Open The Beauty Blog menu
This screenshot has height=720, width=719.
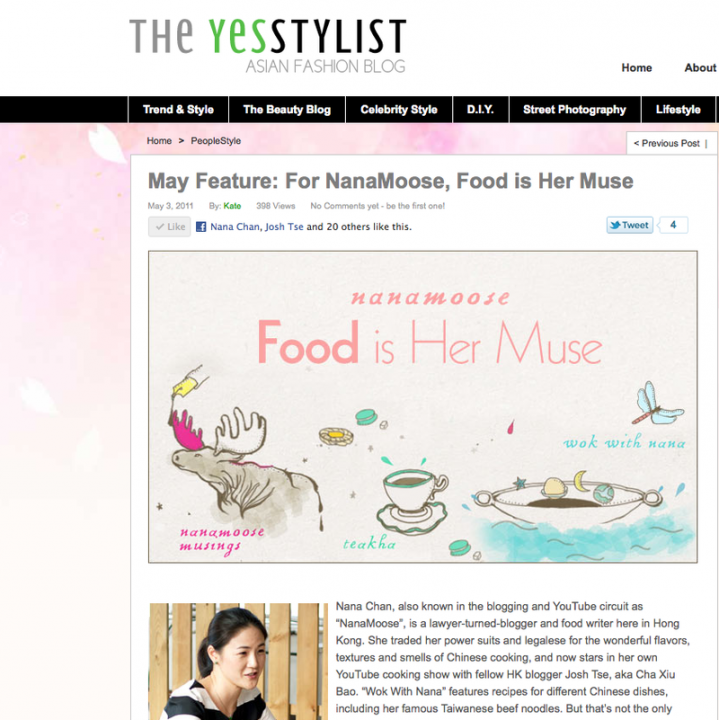pos(287,110)
